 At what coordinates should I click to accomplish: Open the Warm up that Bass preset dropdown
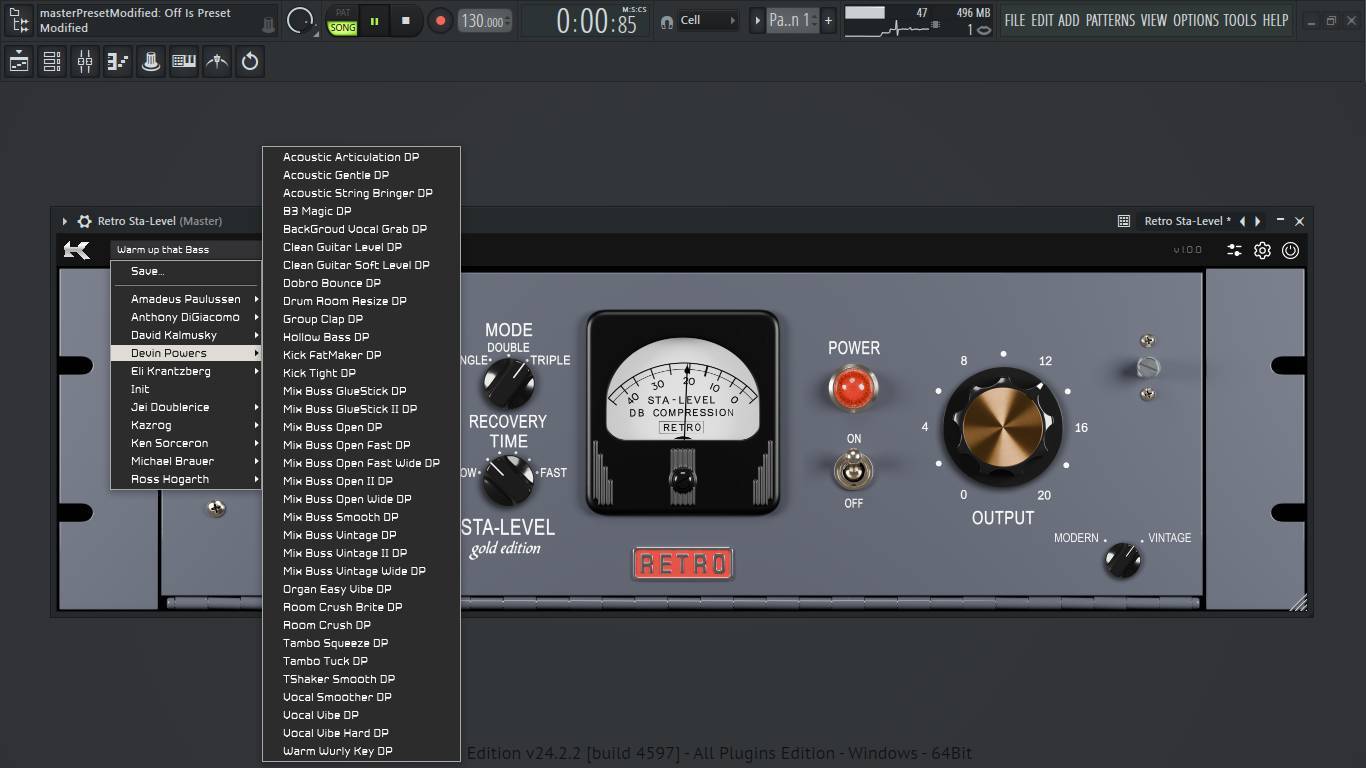click(x=186, y=250)
